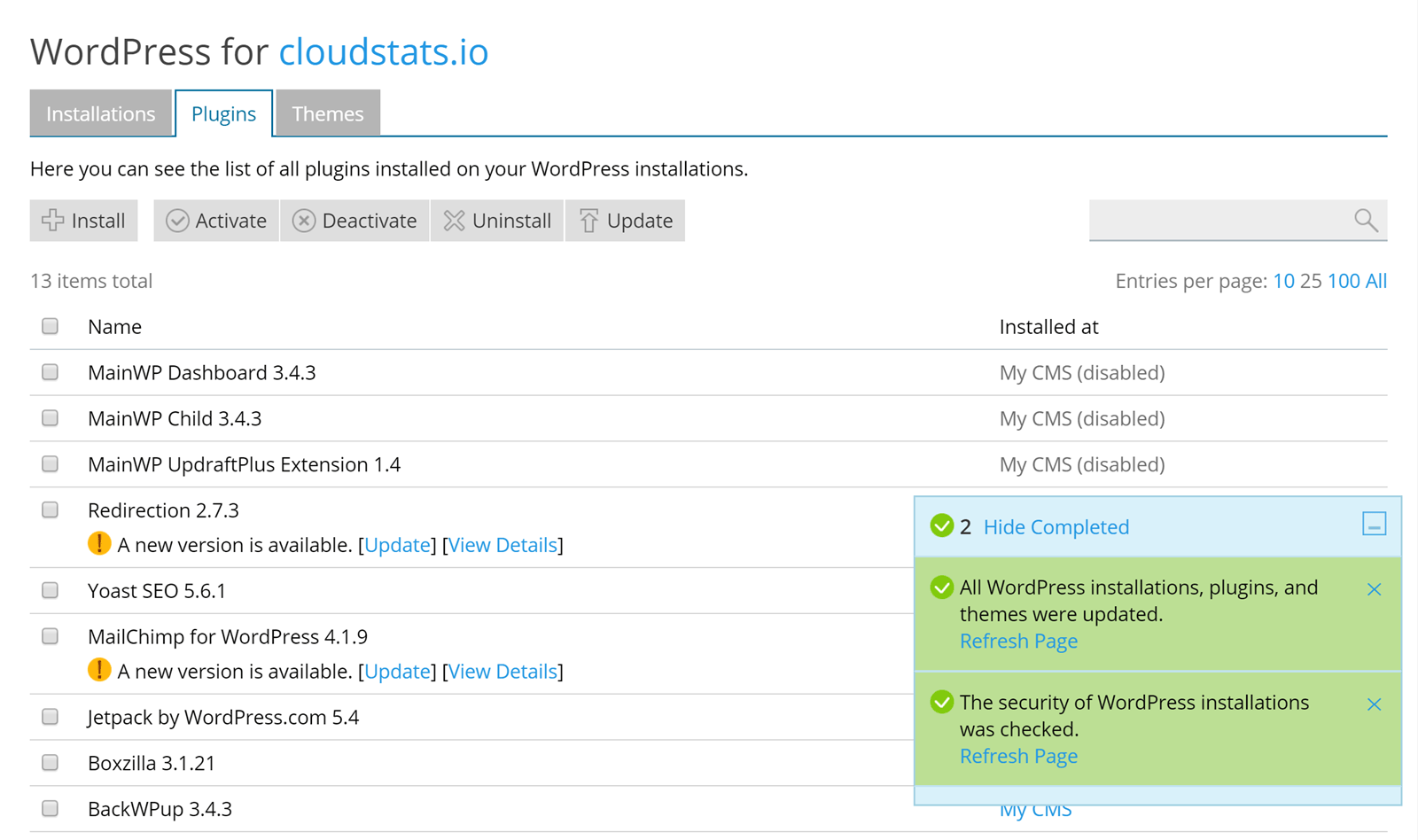The height and width of the screenshot is (840, 1418).
Task: Select the checkbox for Jetpack by WordPress.com
Action: point(50,717)
